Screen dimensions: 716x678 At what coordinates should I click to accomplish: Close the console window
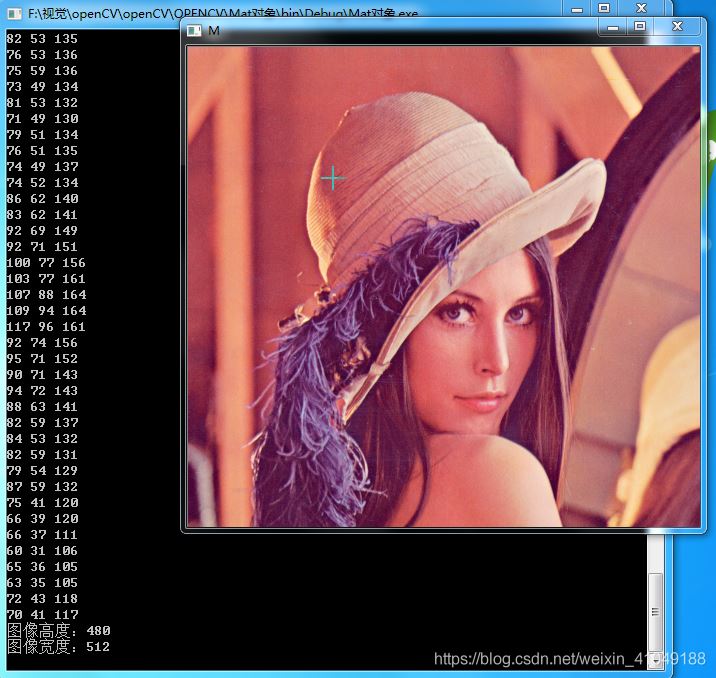(642, 8)
